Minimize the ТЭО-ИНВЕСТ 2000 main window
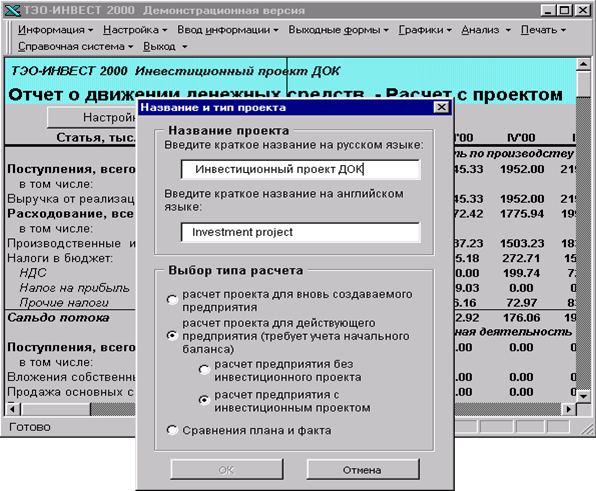This screenshot has width=596, height=491. tap(548, 10)
